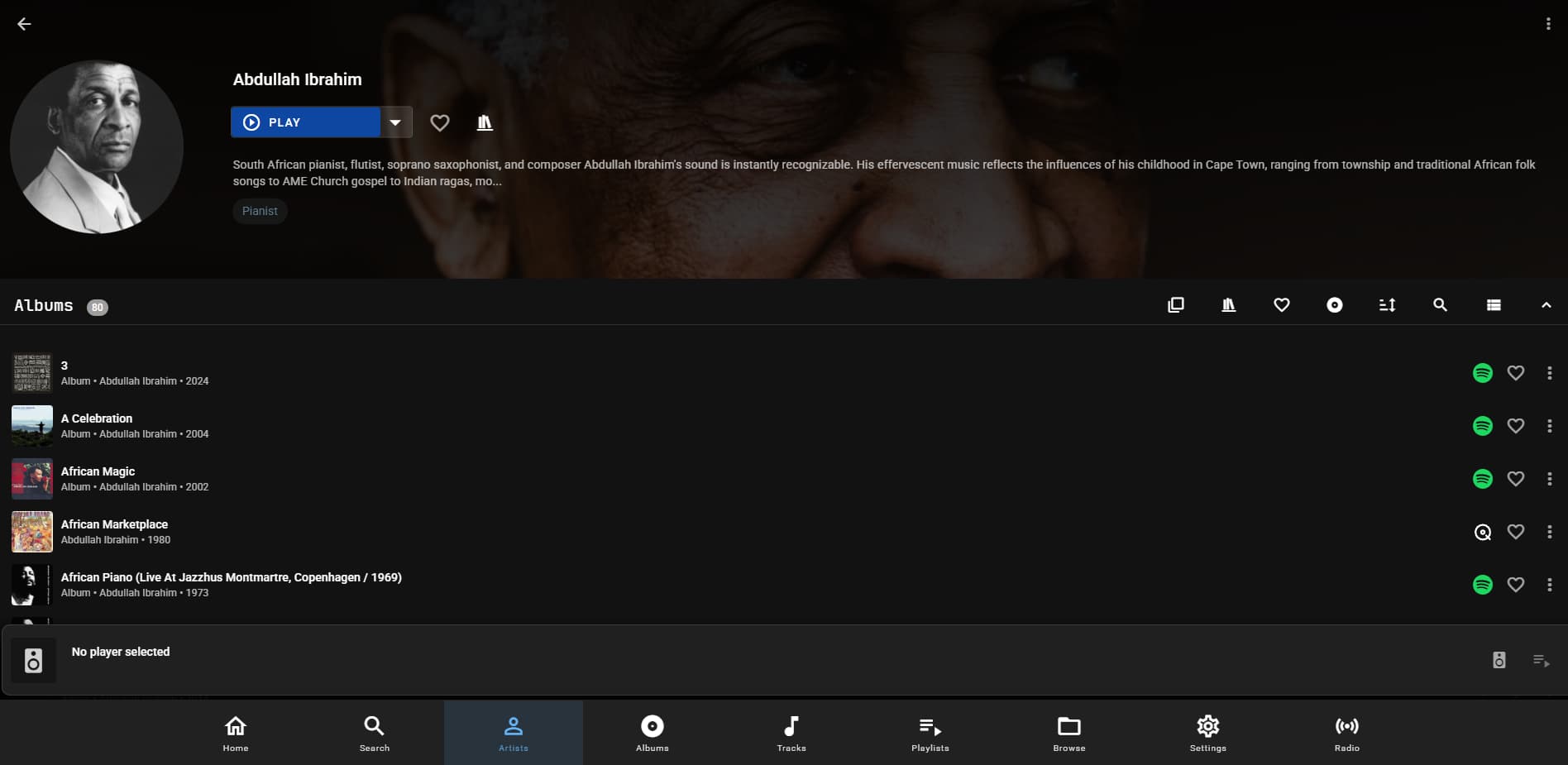1568x765 pixels.
Task: Open the Play button dropdown arrow
Action: (395, 122)
